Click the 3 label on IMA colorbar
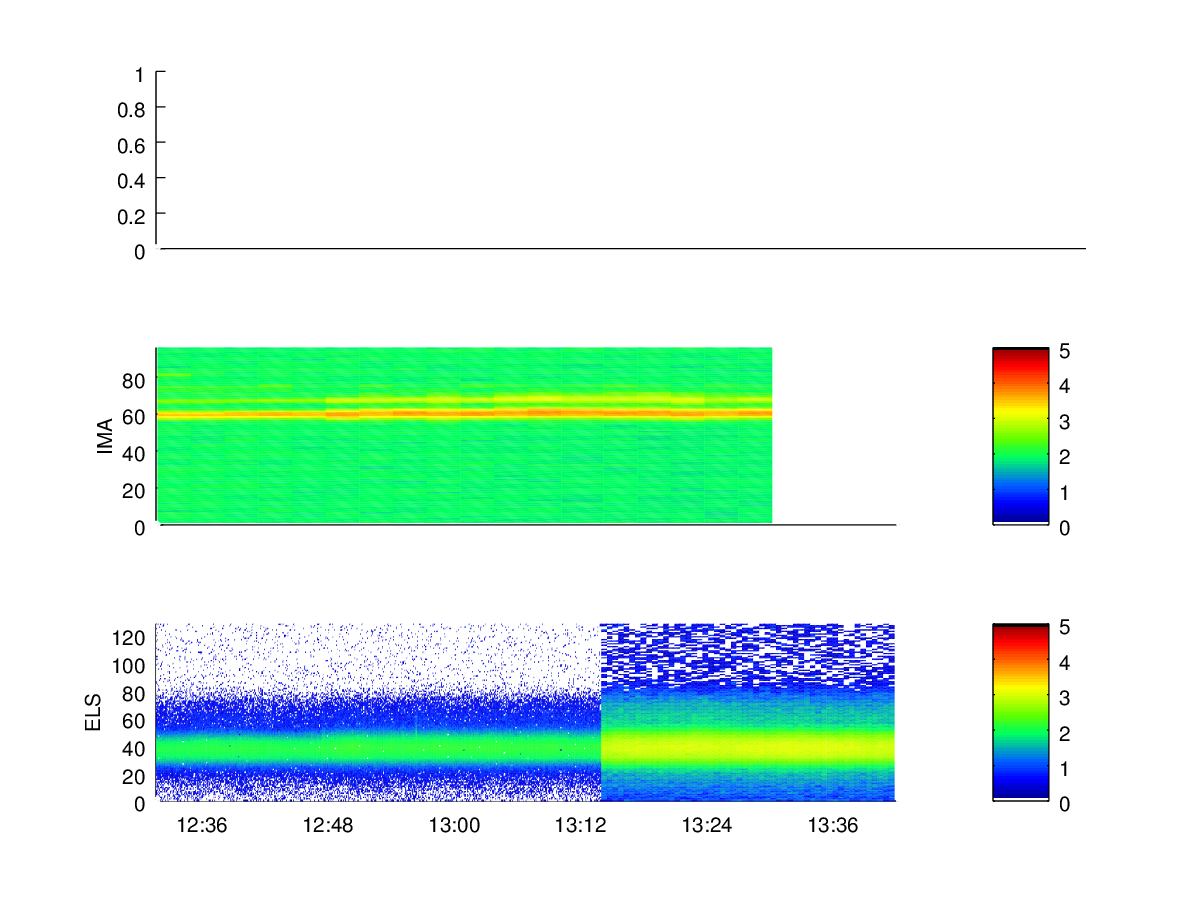Screen dimensions: 1200x900 [1065, 421]
